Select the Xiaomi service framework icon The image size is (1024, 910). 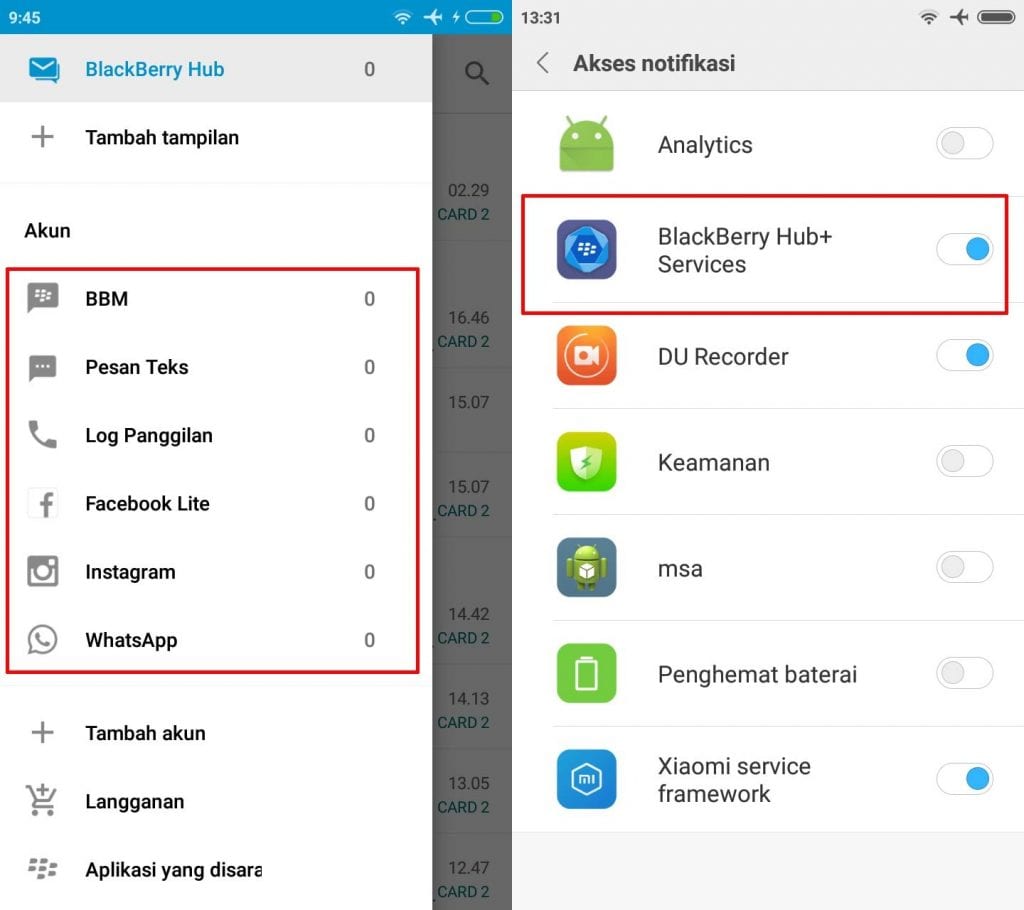pos(586,779)
